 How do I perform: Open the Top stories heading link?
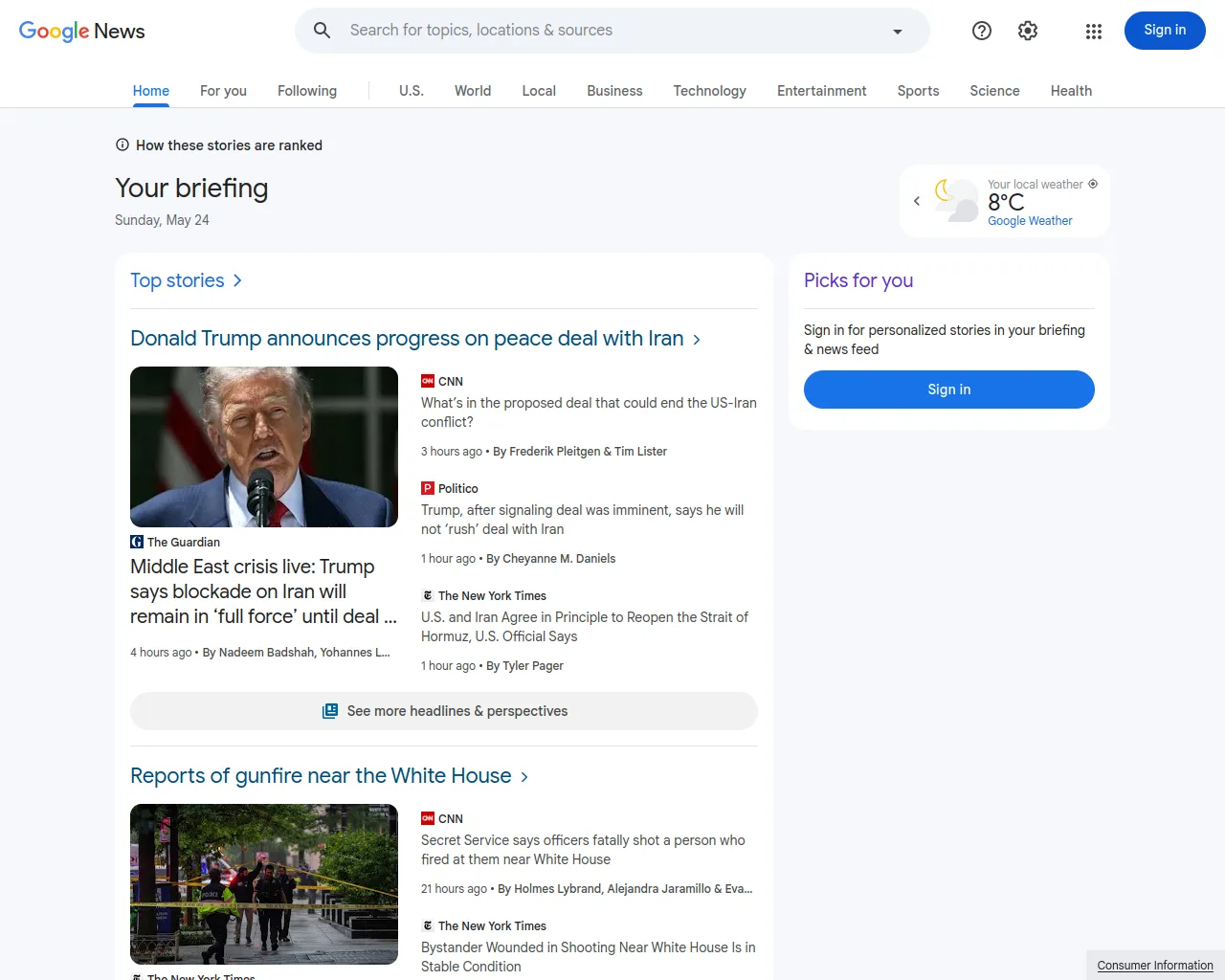pos(177,280)
